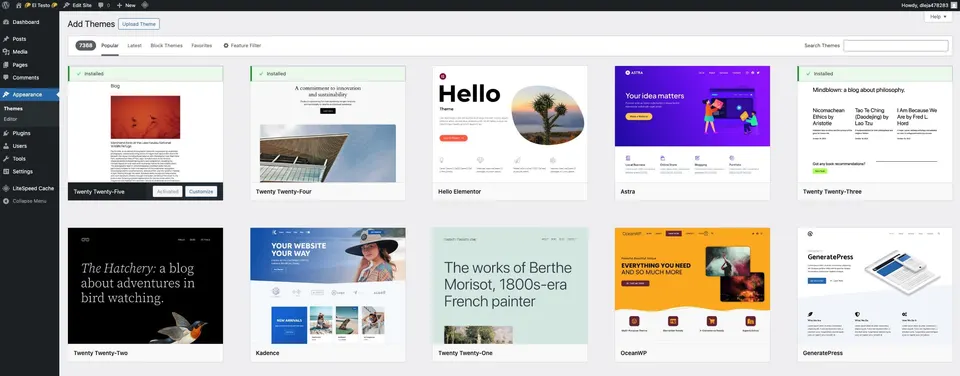Viewport: 960px width, 376px height.
Task: Switch to the Popular tab
Action: pyautogui.click(x=110, y=45)
